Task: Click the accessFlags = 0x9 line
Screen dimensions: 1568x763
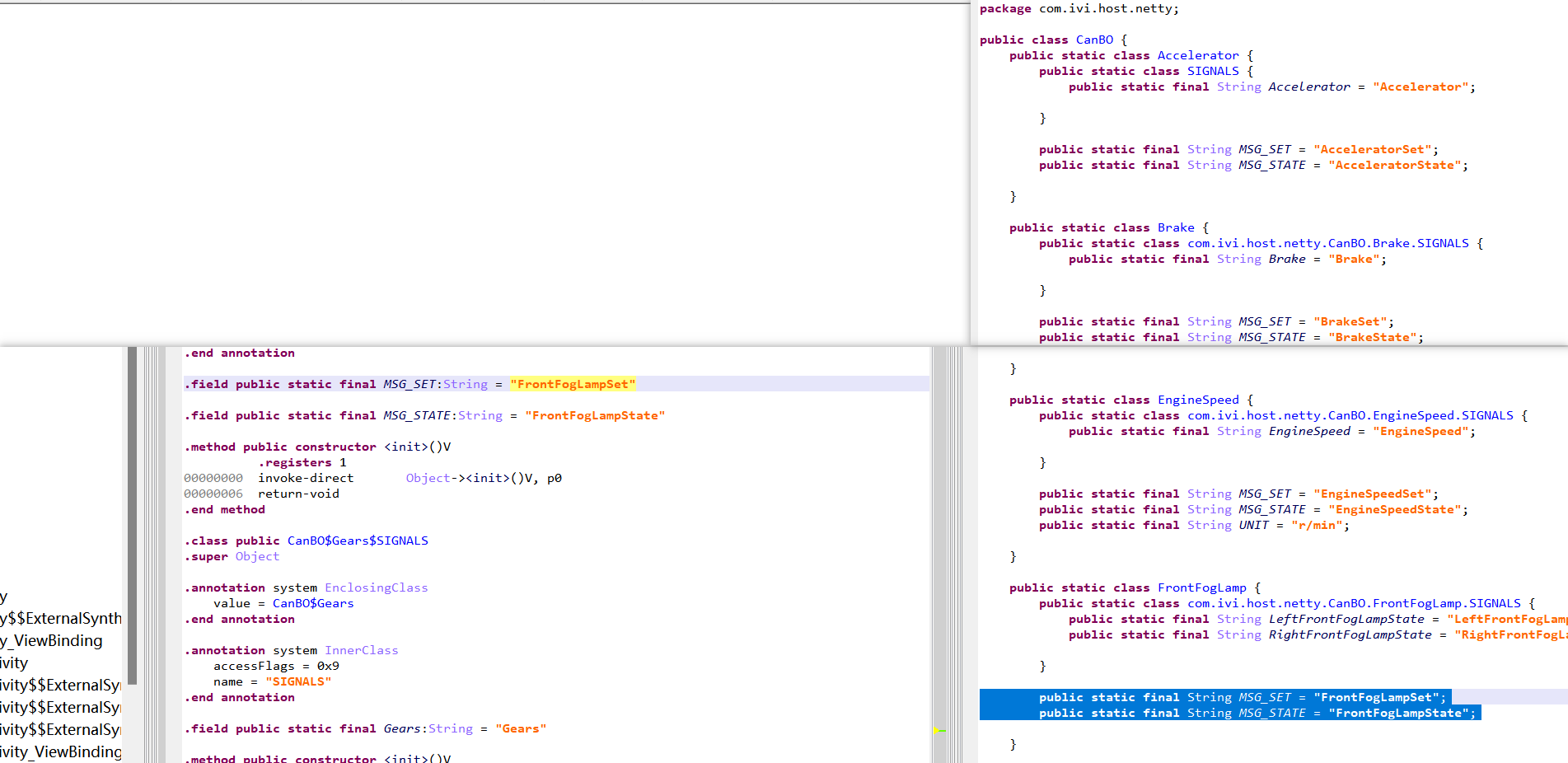Action: (x=276, y=666)
